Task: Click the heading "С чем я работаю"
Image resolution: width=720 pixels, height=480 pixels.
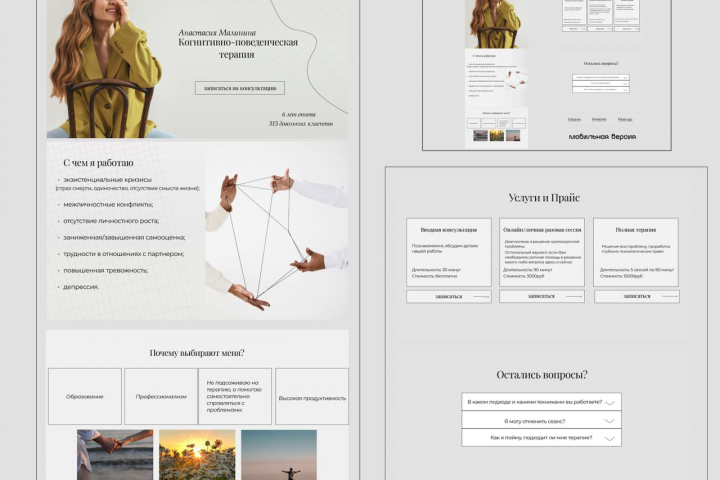Action: (98, 163)
